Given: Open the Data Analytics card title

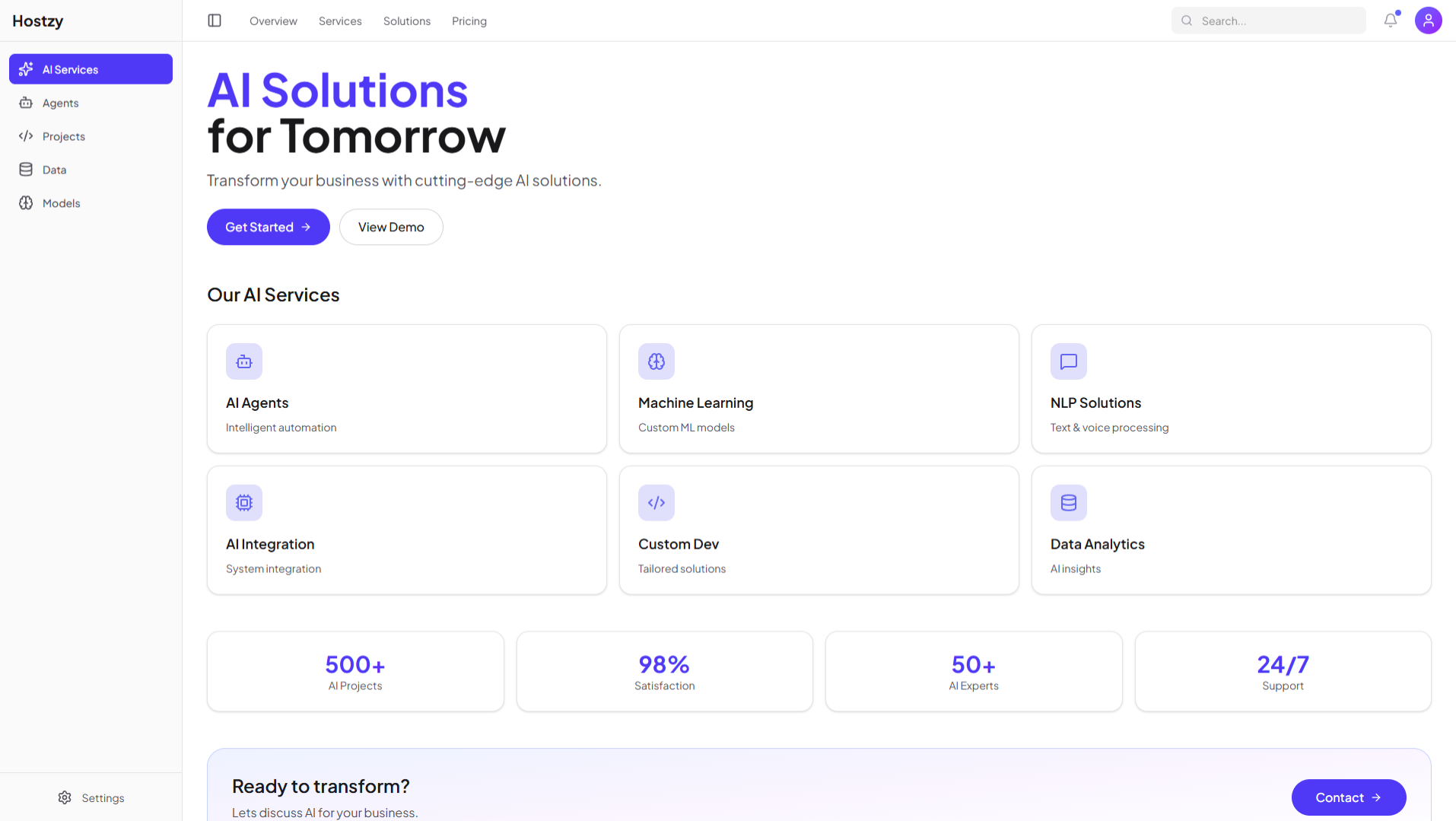Looking at the screenshot, I should tap(1097, 544).
